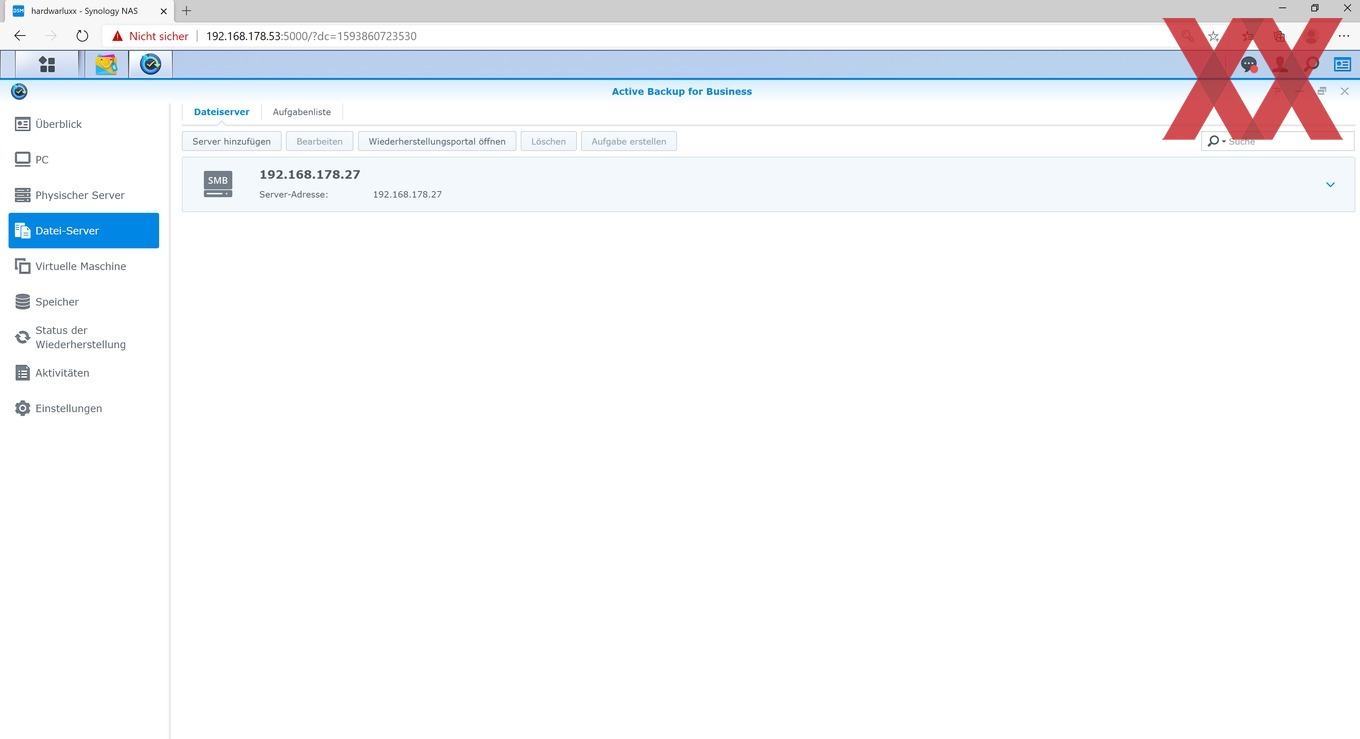
Task: Click the Aktivitäten list icon
Action: (x=22, y=373)
